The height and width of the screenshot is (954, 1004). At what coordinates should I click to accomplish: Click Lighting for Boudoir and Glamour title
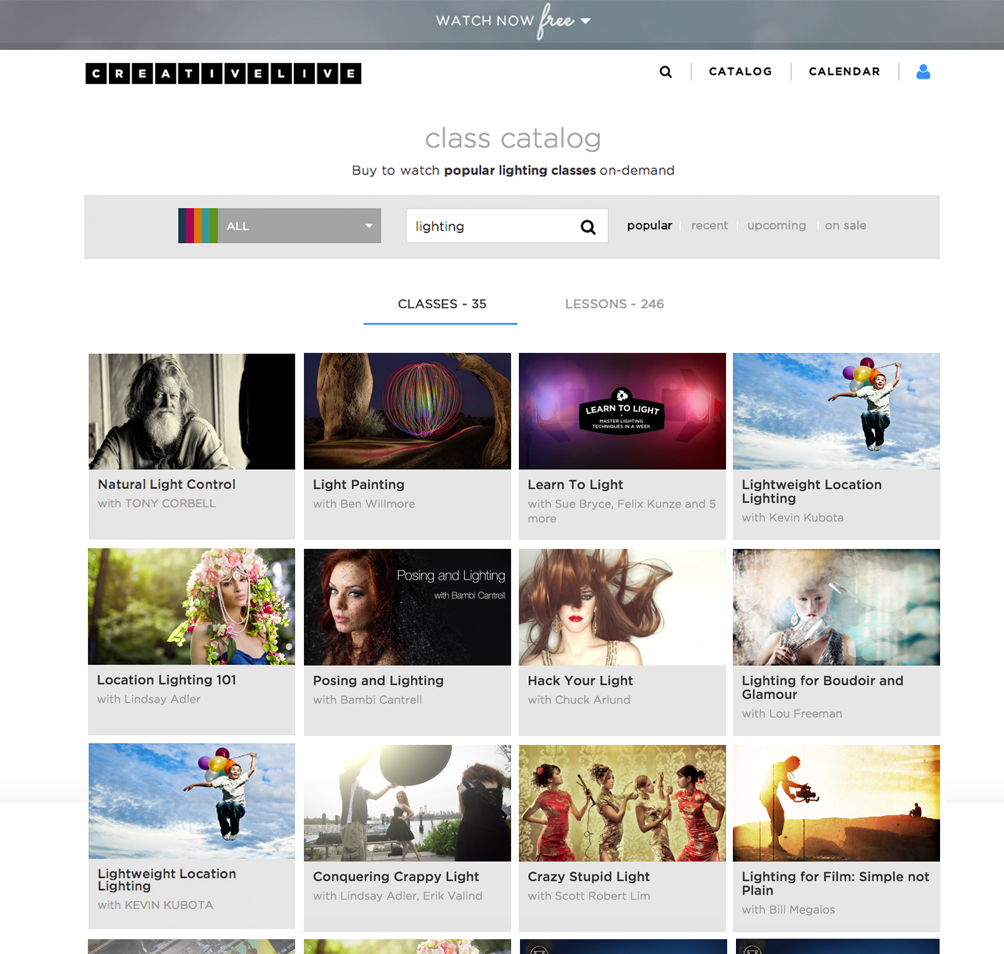pos(822,687)
